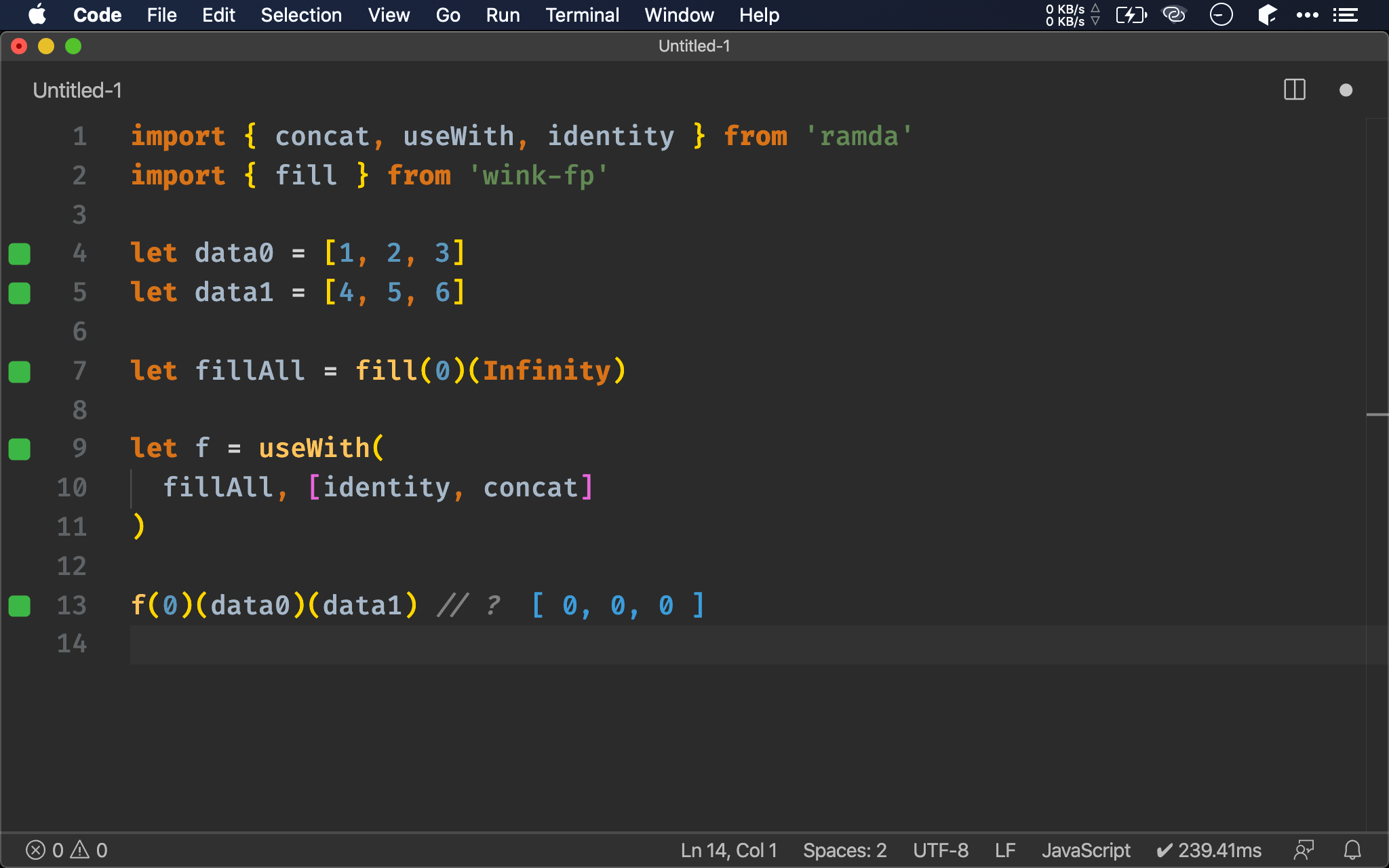Click the network speed KB/s indicator
The height and width of the screenshot is (868, 1389).
(1072, 15)
